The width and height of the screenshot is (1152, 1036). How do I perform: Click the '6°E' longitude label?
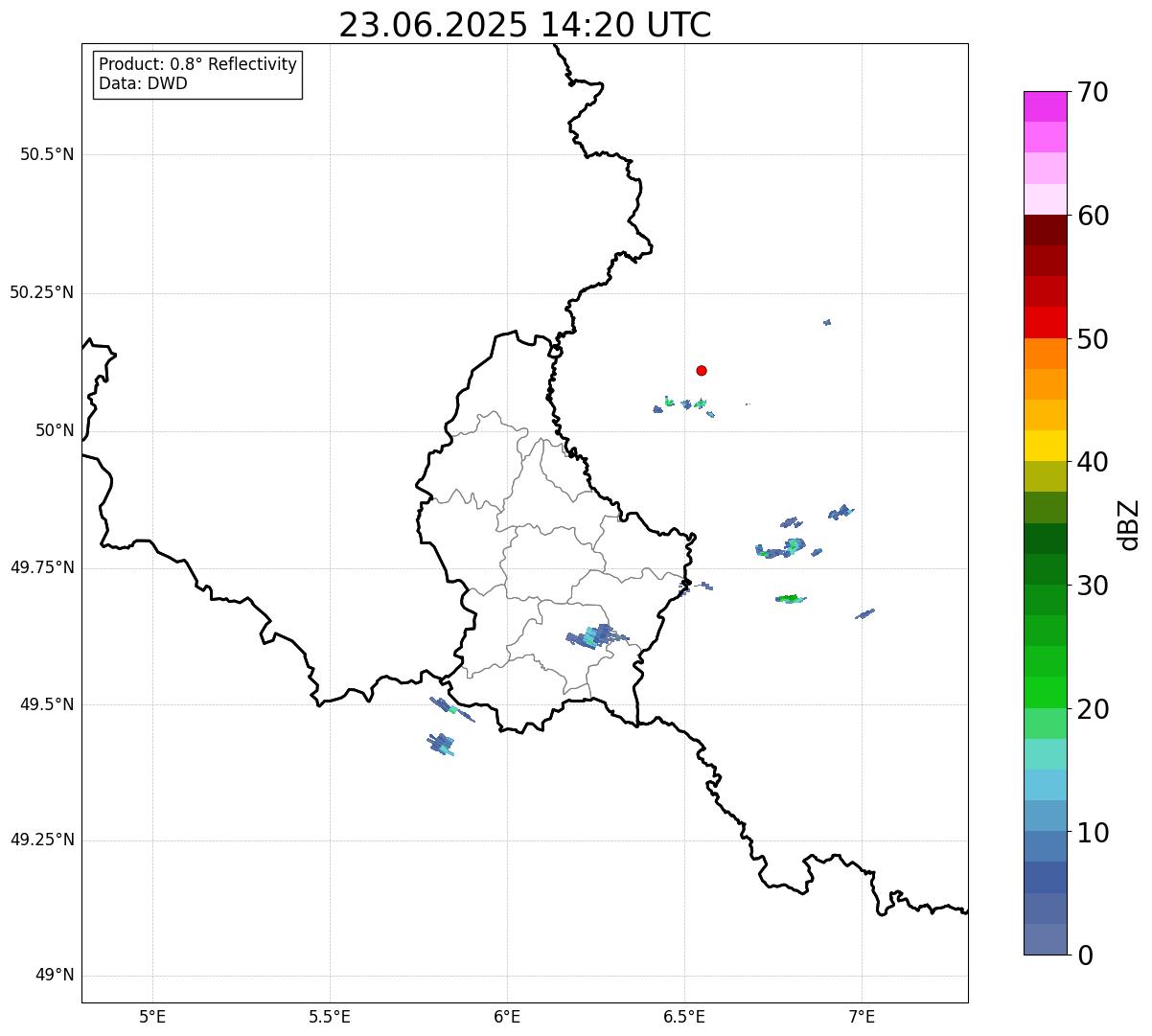click(507, 1016)
